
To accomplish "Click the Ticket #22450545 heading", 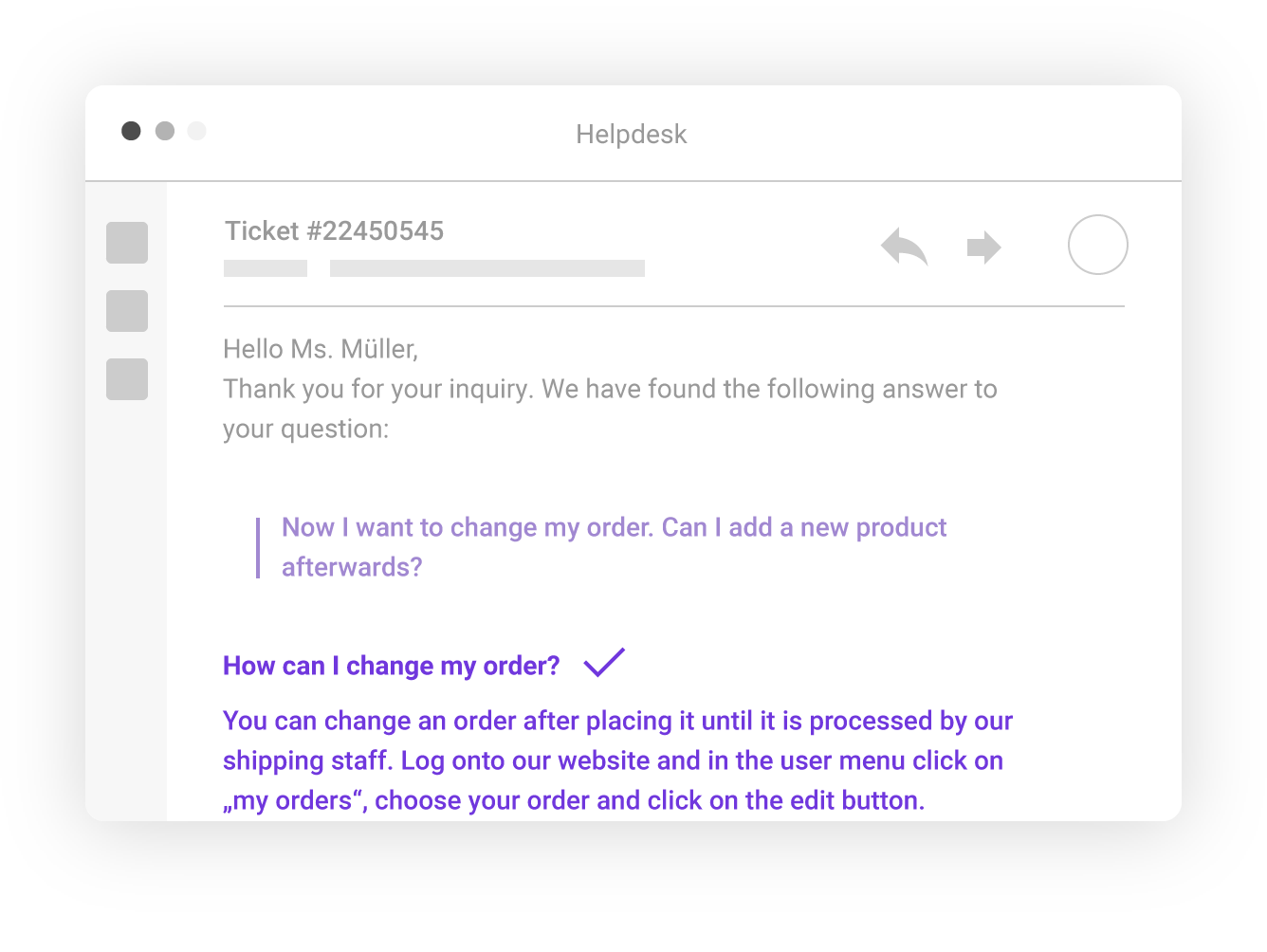I will point(334,231).
